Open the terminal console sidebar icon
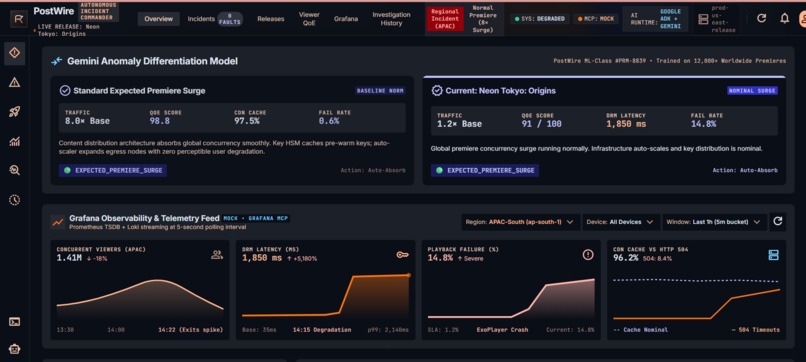This screenshot has width=806, height=362. [x=14, y=322]
